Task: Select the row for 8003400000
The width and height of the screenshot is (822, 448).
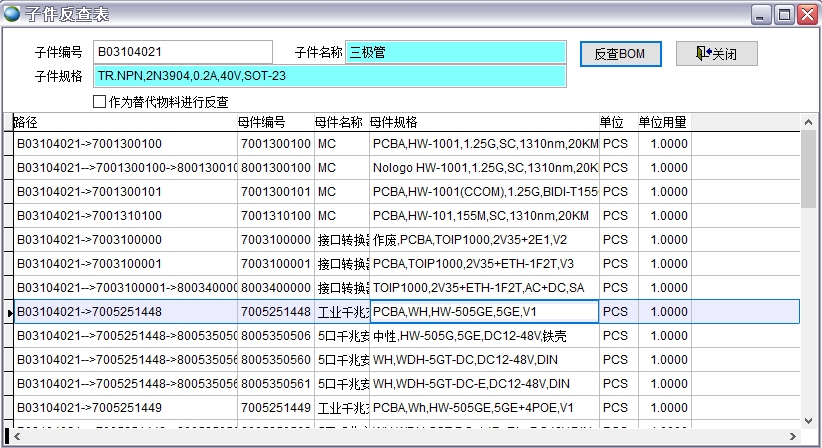Action: [x=275, y=288]
